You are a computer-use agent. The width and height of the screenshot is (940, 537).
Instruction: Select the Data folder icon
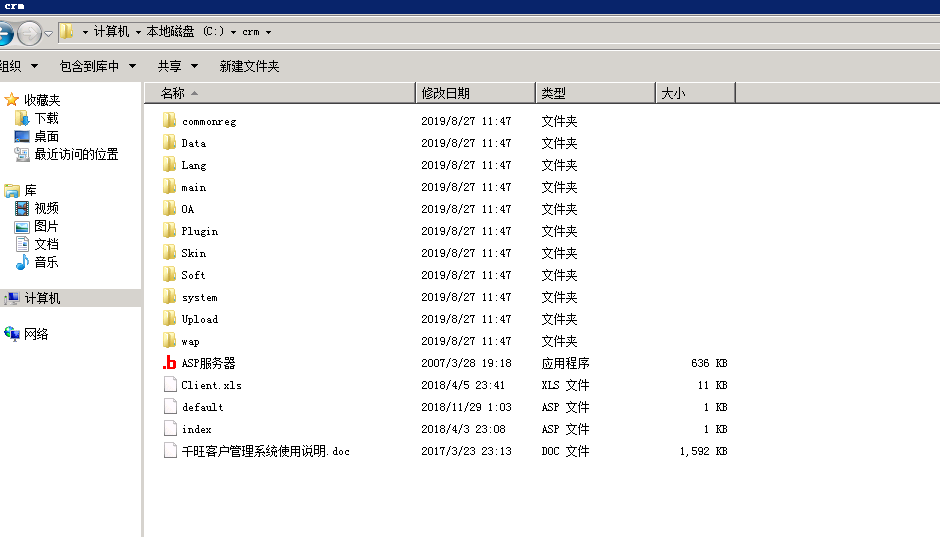click(x=170, y=143)
